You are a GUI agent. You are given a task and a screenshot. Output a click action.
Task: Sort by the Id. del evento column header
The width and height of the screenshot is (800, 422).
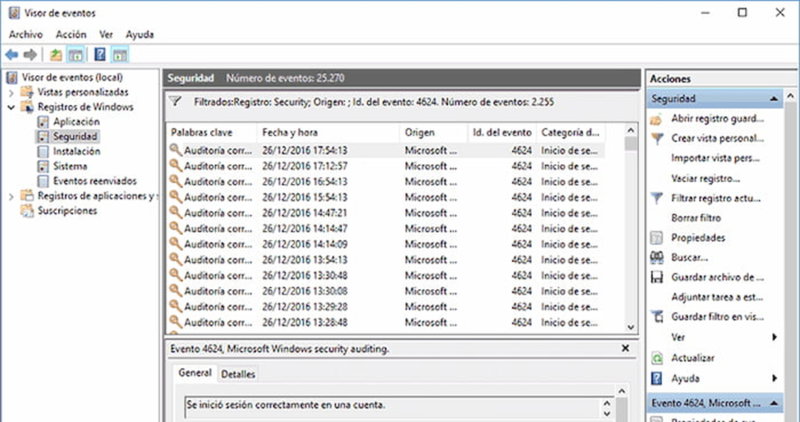(502, 133)
